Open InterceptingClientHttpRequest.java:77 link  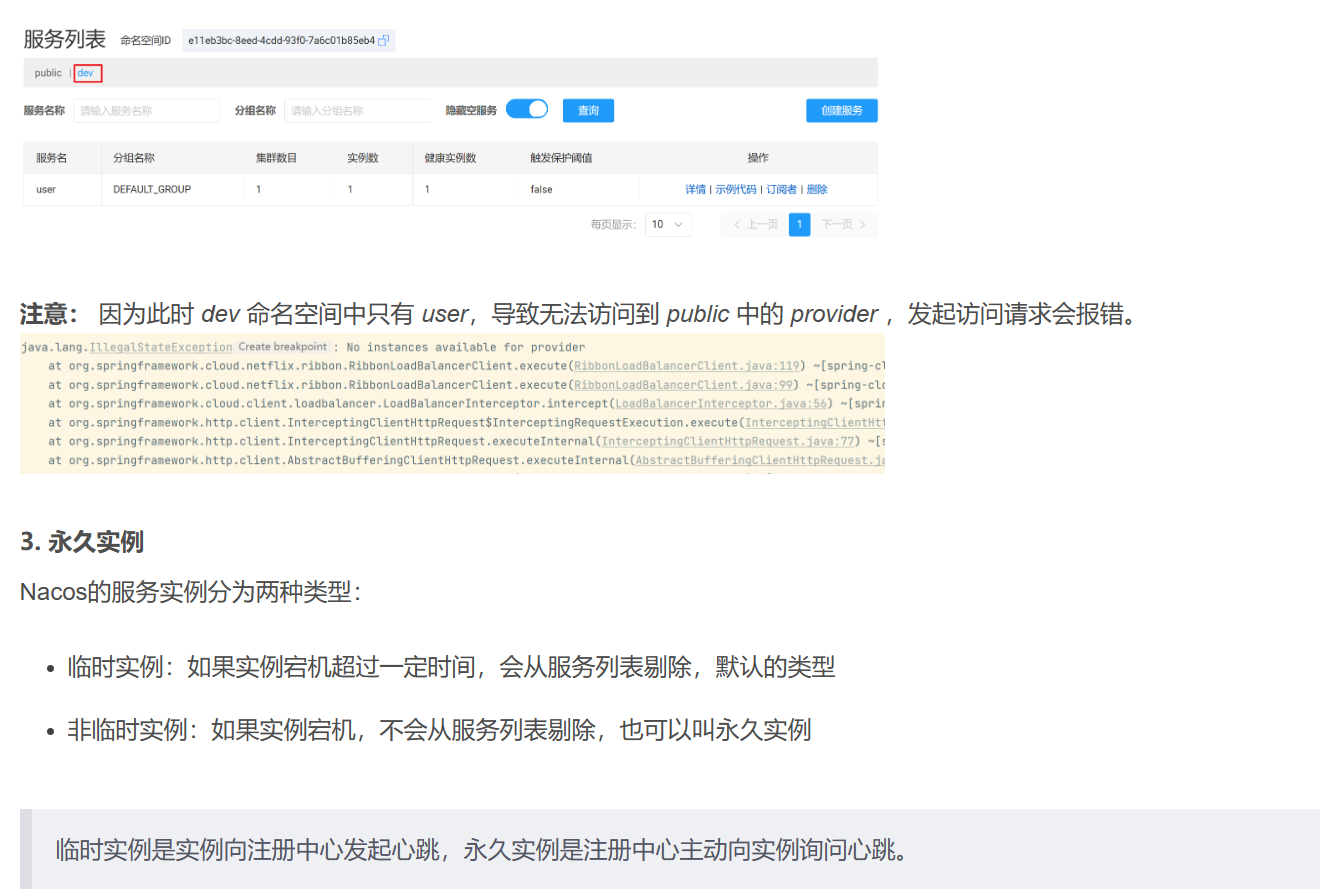[x=728, y=442]
